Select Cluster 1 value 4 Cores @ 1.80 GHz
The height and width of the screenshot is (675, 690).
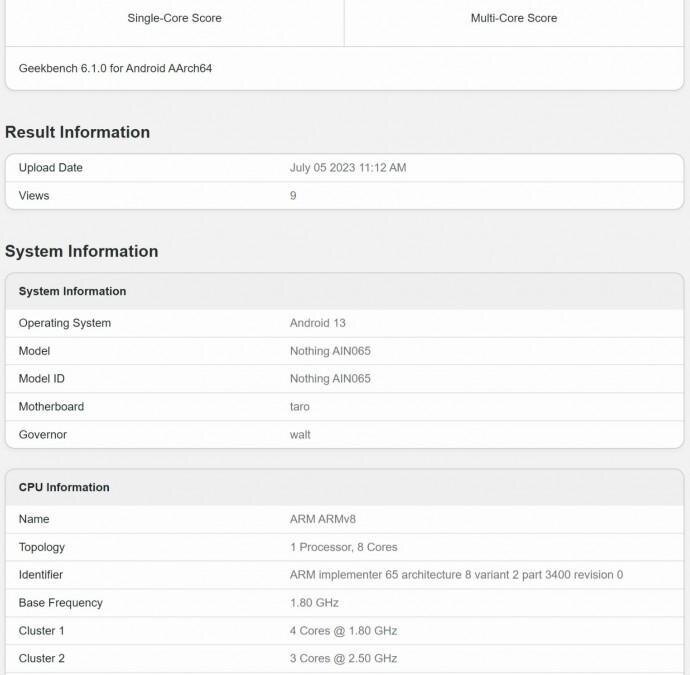[x=343, y=631]
